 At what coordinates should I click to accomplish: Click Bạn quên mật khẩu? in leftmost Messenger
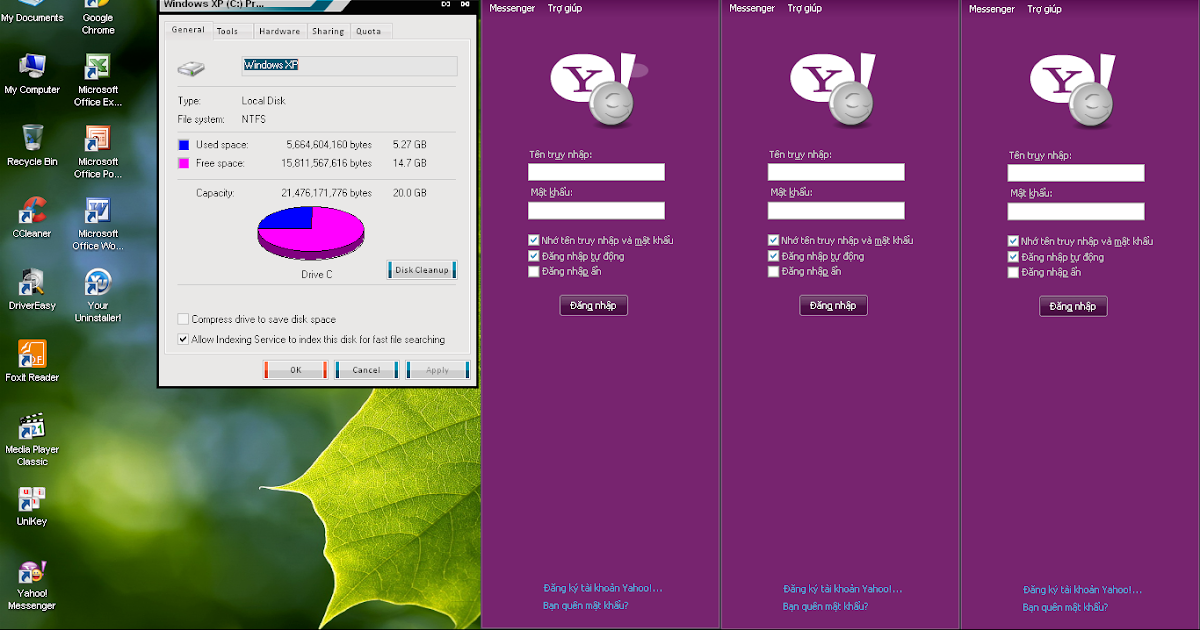pyautogui.click(x=585, y=605)
